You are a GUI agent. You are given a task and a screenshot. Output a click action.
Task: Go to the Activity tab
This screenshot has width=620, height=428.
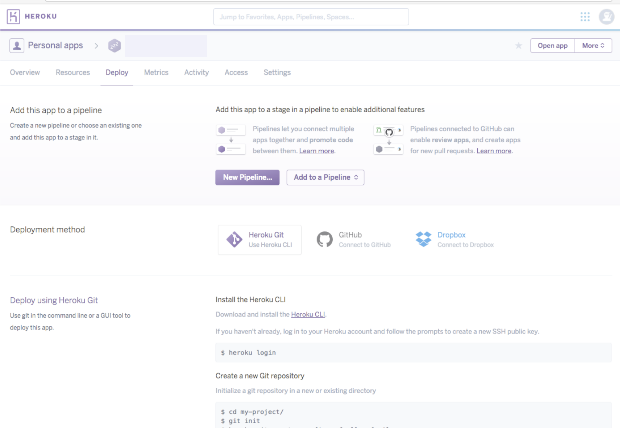point(197,72)
